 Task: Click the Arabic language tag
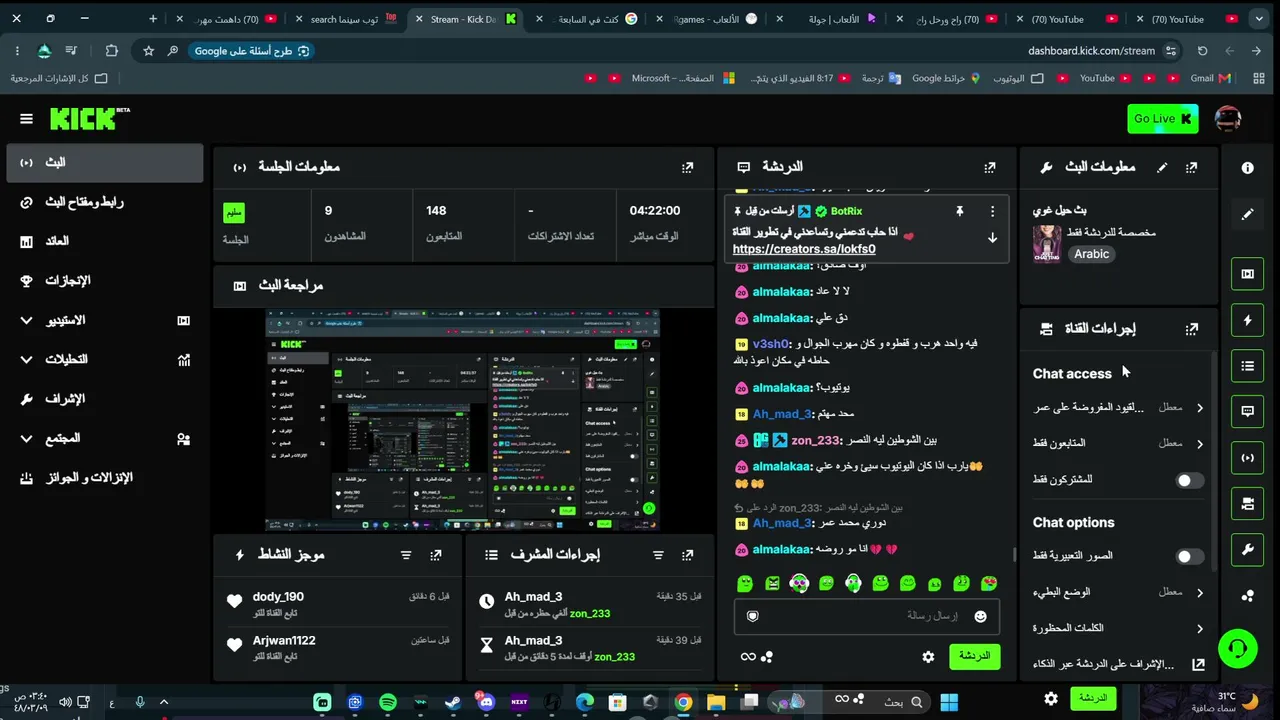tap(1092, 254)
